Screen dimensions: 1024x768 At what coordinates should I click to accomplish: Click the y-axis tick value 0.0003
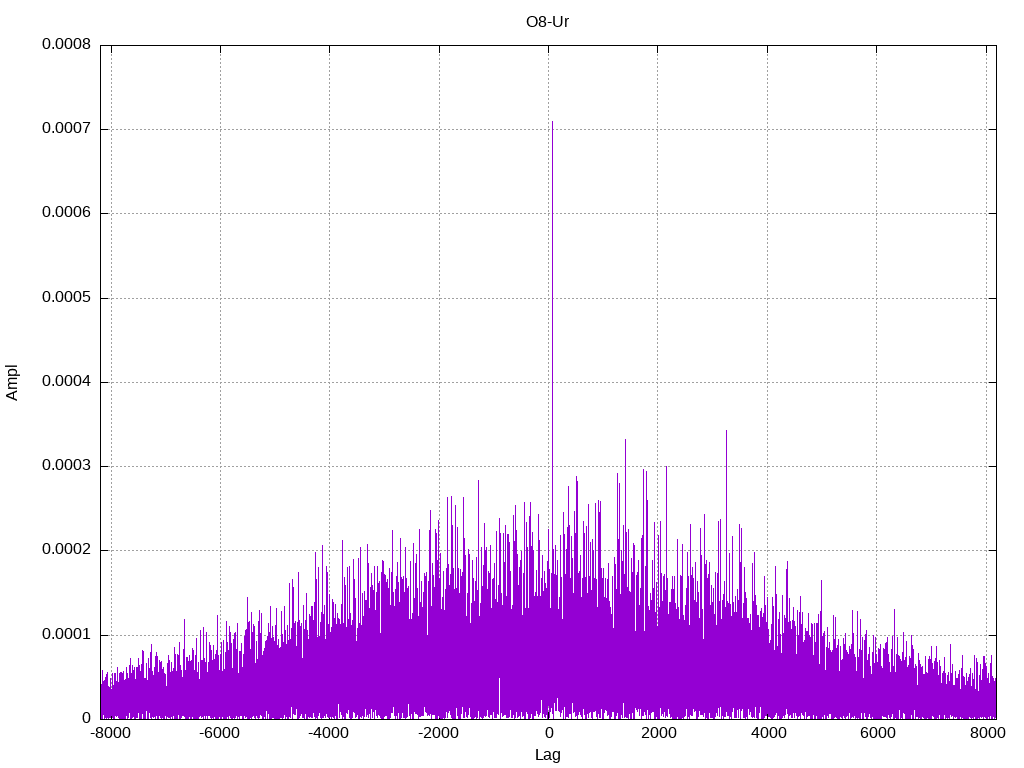[x=66, y=466]
